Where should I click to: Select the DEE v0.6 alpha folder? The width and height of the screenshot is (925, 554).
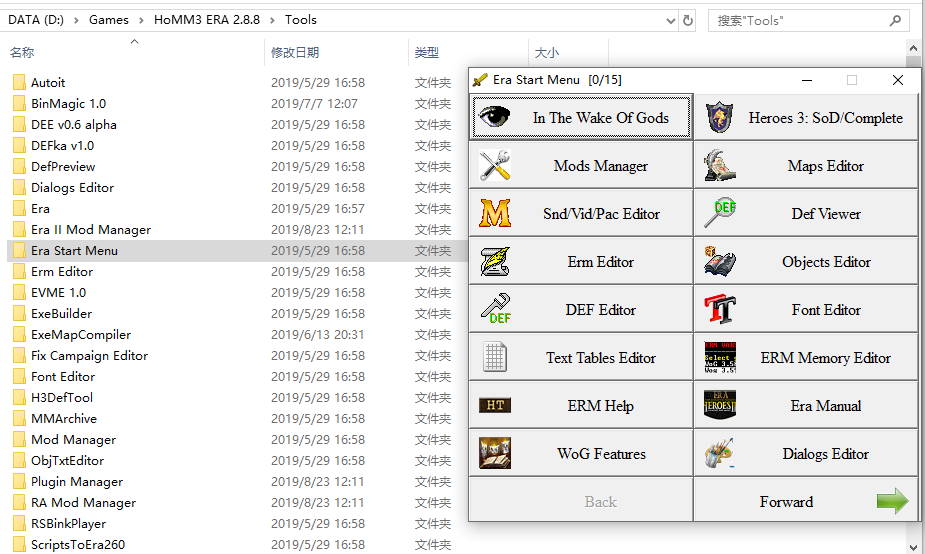tap(74, 124)
